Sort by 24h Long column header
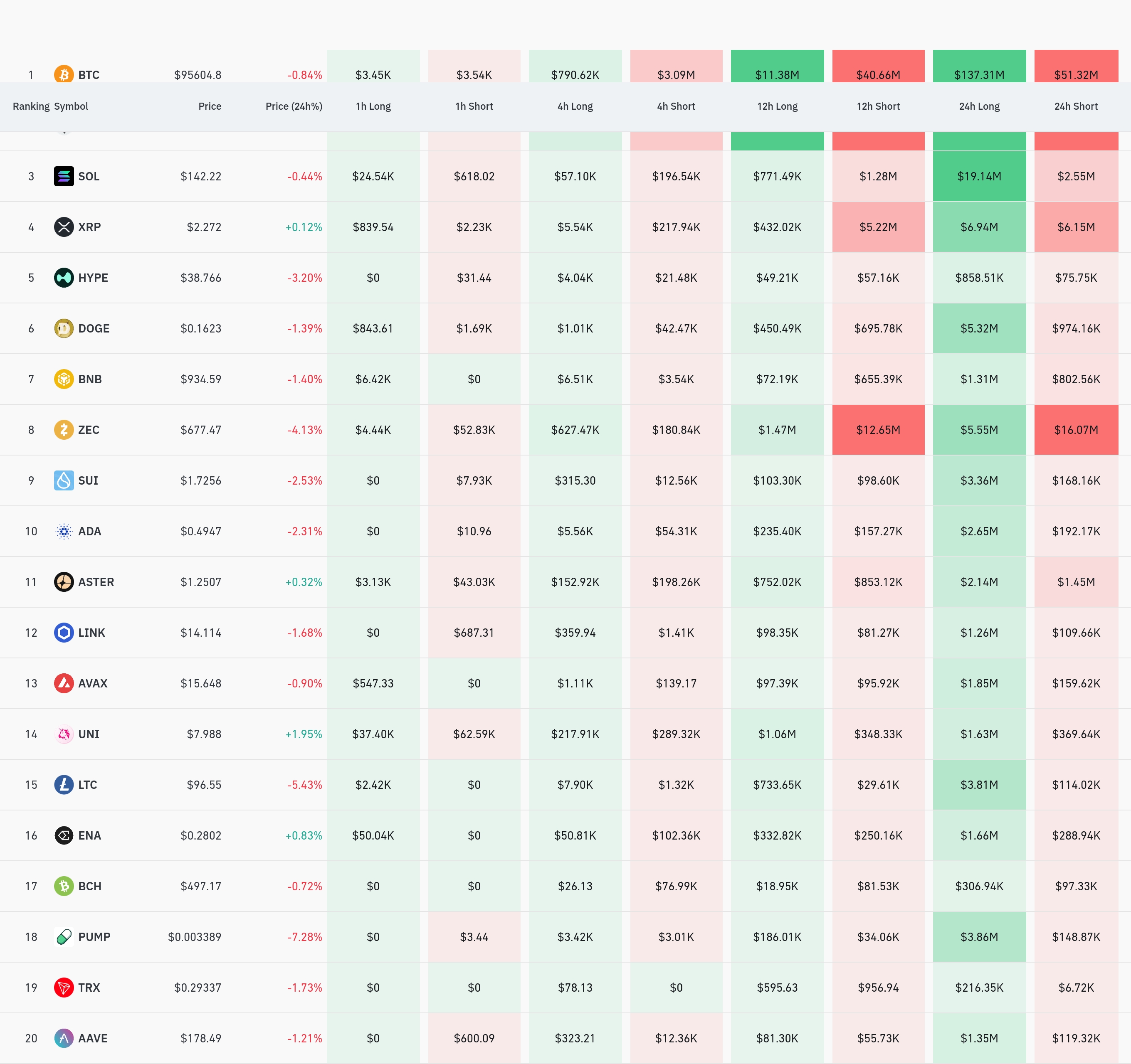1131x1064 pixels. pyautogui.click(x=978, y=106)
